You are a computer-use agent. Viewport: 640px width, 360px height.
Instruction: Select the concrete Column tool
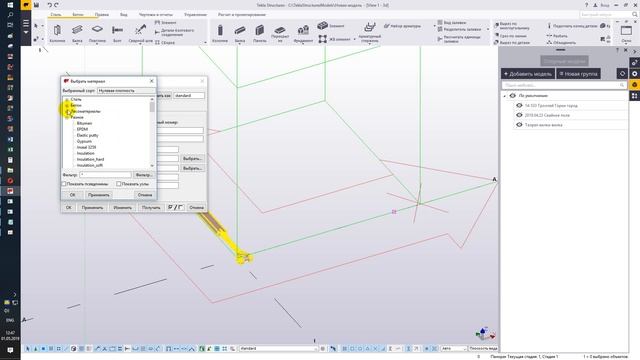(220, 33)
